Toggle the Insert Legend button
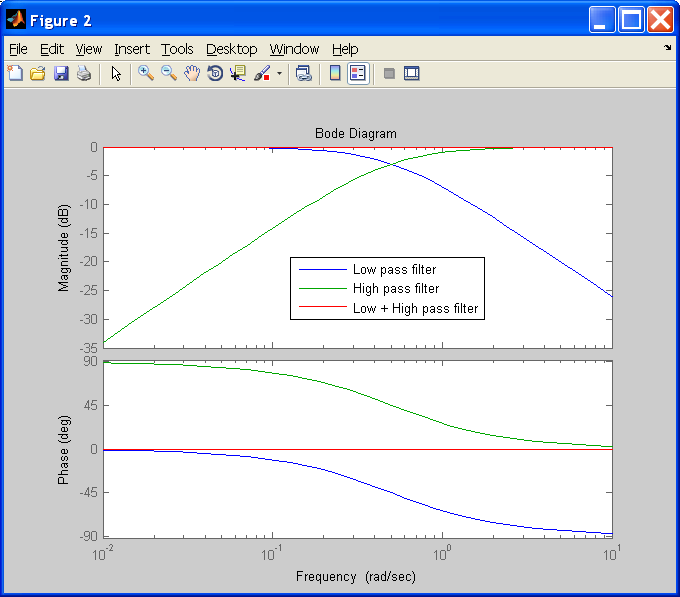Image resolution: width=680 pixels, height=597 pixels. click(358, 73)
